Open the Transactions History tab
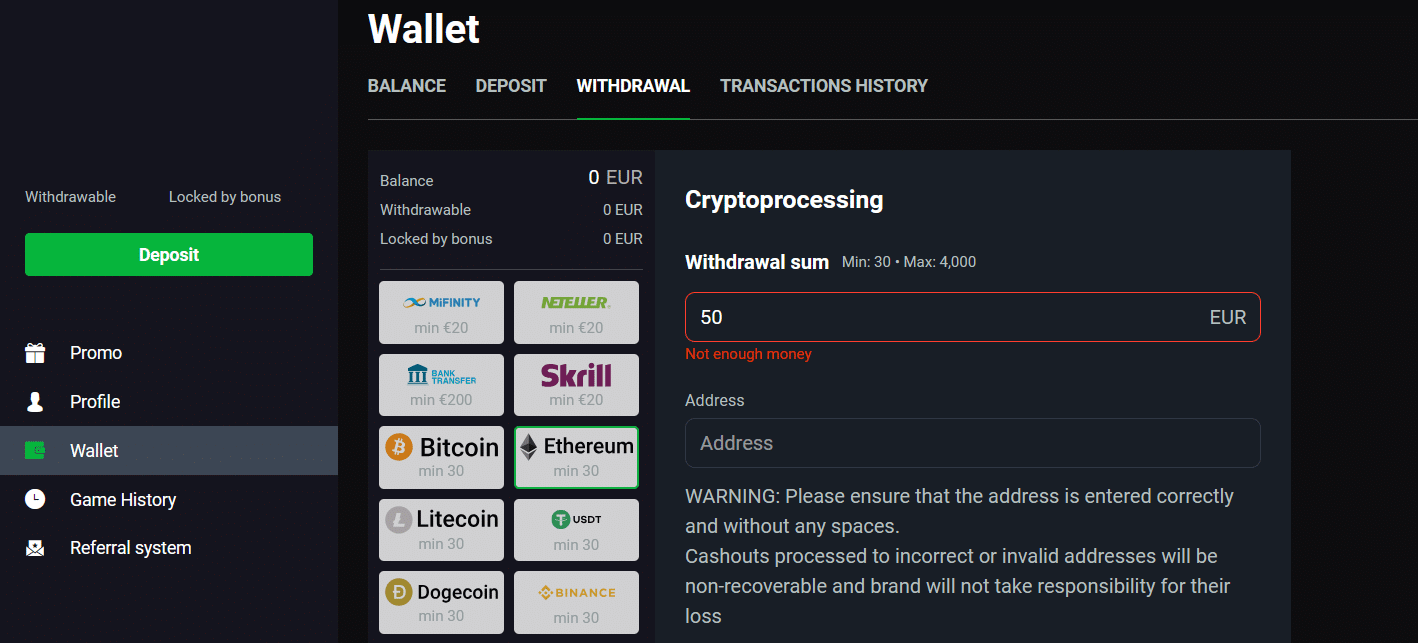This screenshot has height=643, width=1418. tap(823, 86)
